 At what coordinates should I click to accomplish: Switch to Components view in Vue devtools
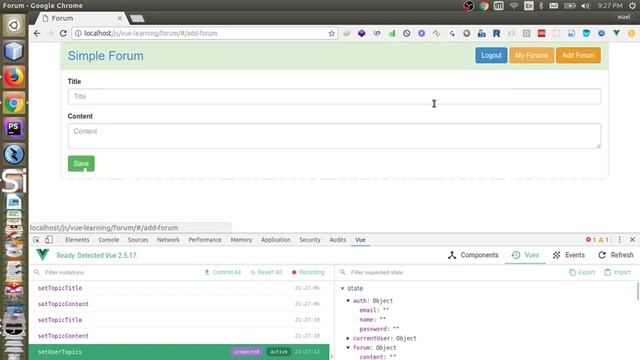(473, 255)
